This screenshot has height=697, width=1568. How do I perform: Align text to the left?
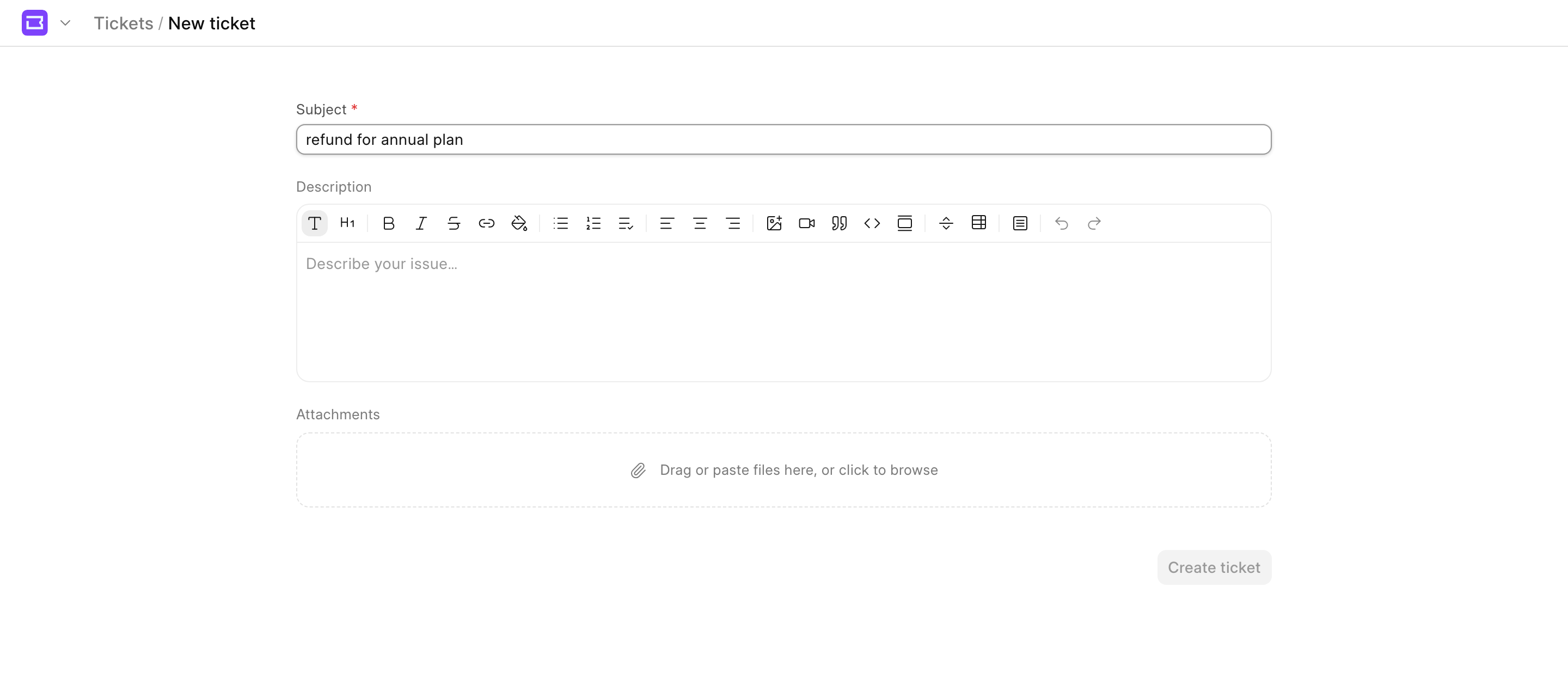pos(667,223)
